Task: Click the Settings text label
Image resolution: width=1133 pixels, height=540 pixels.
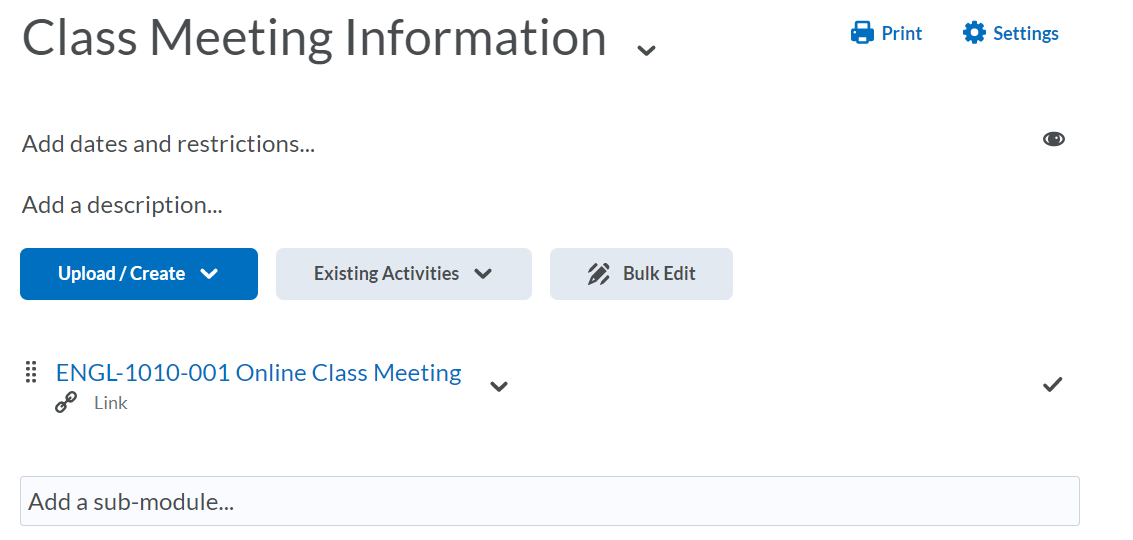Action: click(x=1025, y=33)
